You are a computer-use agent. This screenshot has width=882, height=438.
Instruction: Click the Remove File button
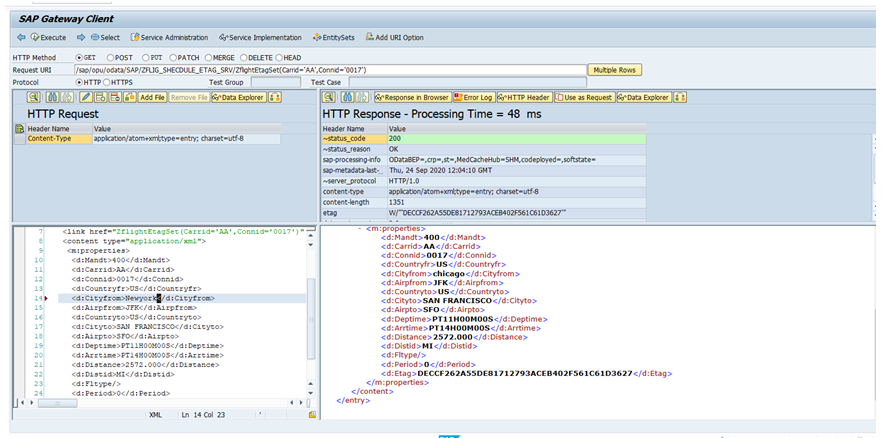click(189, 97)
